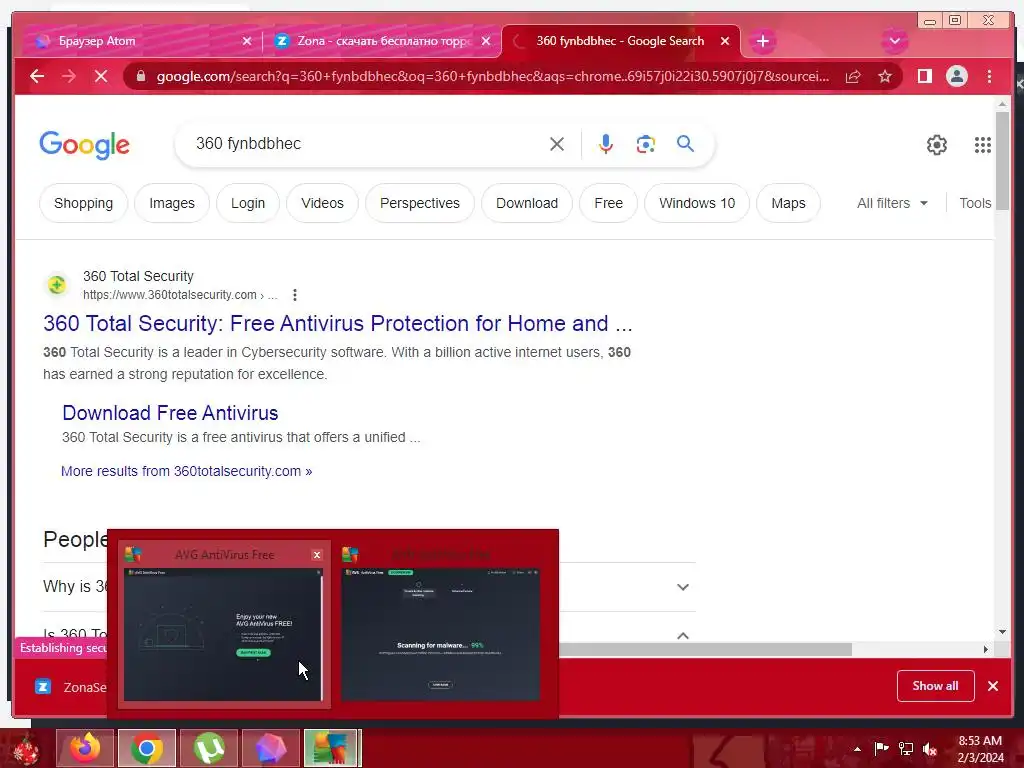
Task: Click the forward navigation arrow
Action: coord(69,76)
